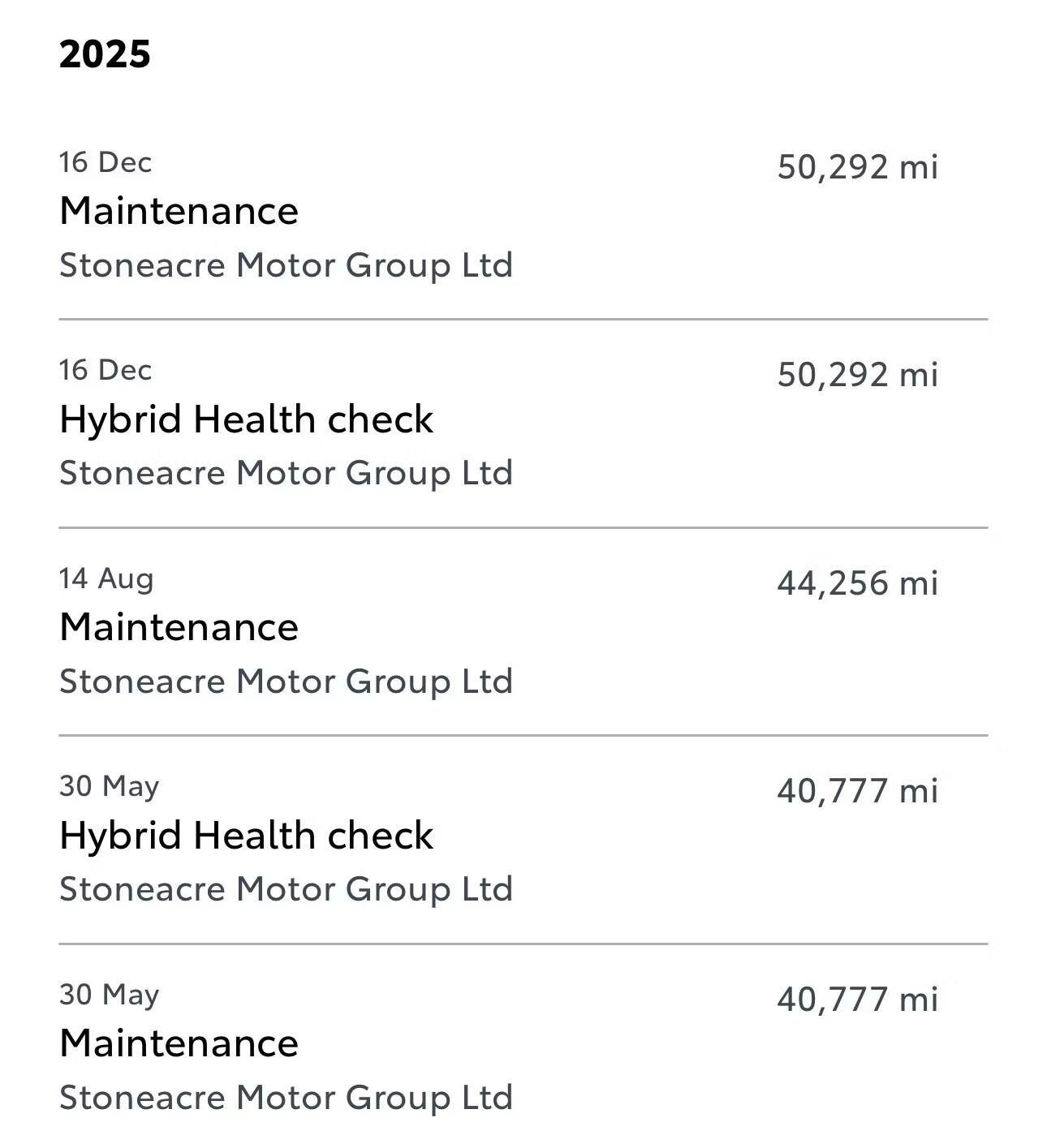
Task: Click the second 16 Dec date label
Action: 106,370
